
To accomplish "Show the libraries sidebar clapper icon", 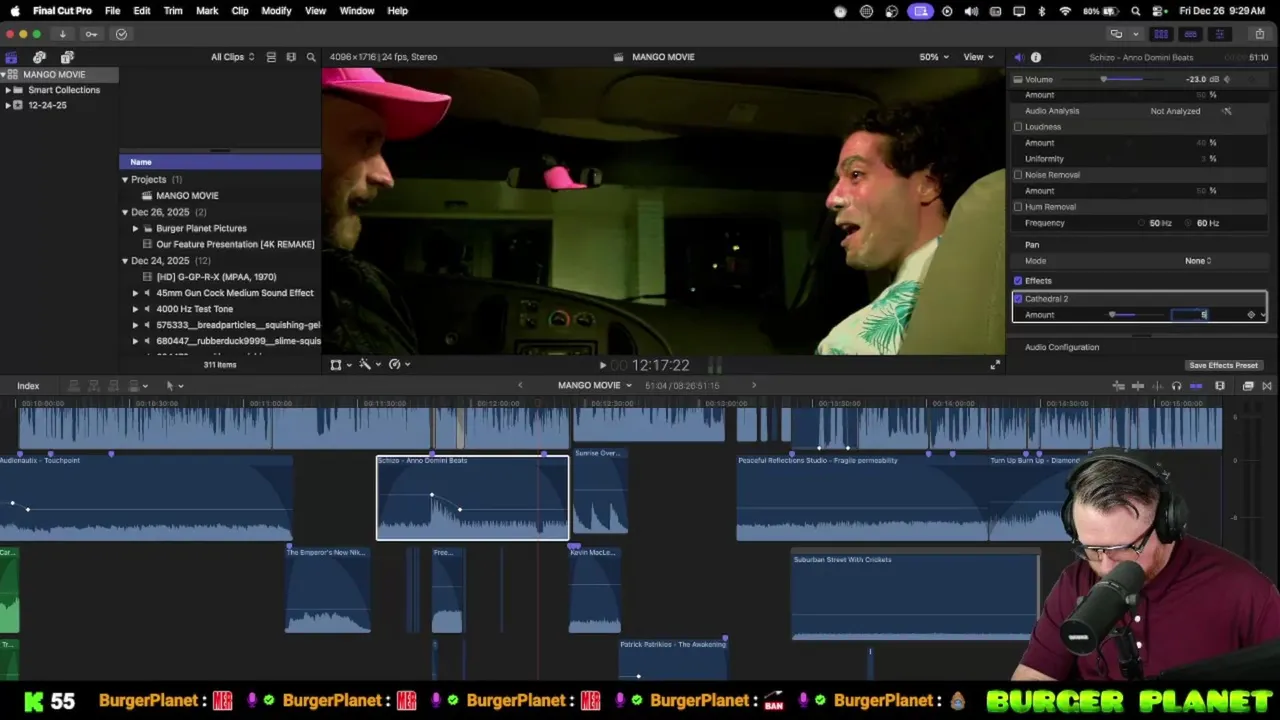I will (11, 57).
